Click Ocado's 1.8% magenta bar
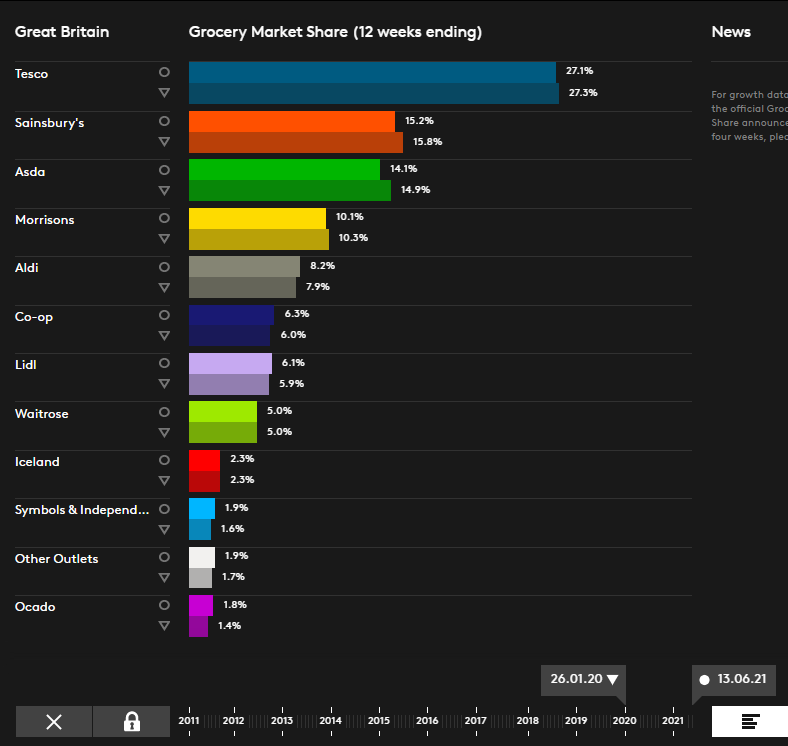Viewport: 788px width, 746px height. point(201,606)
